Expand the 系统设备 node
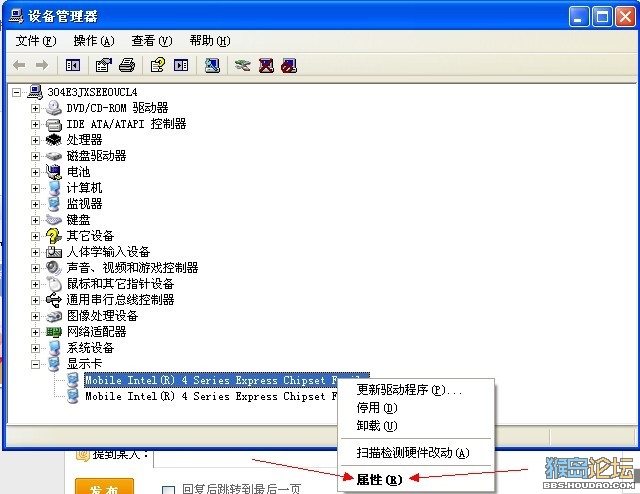The image size is (640, 494). click(x=36, y=348)
